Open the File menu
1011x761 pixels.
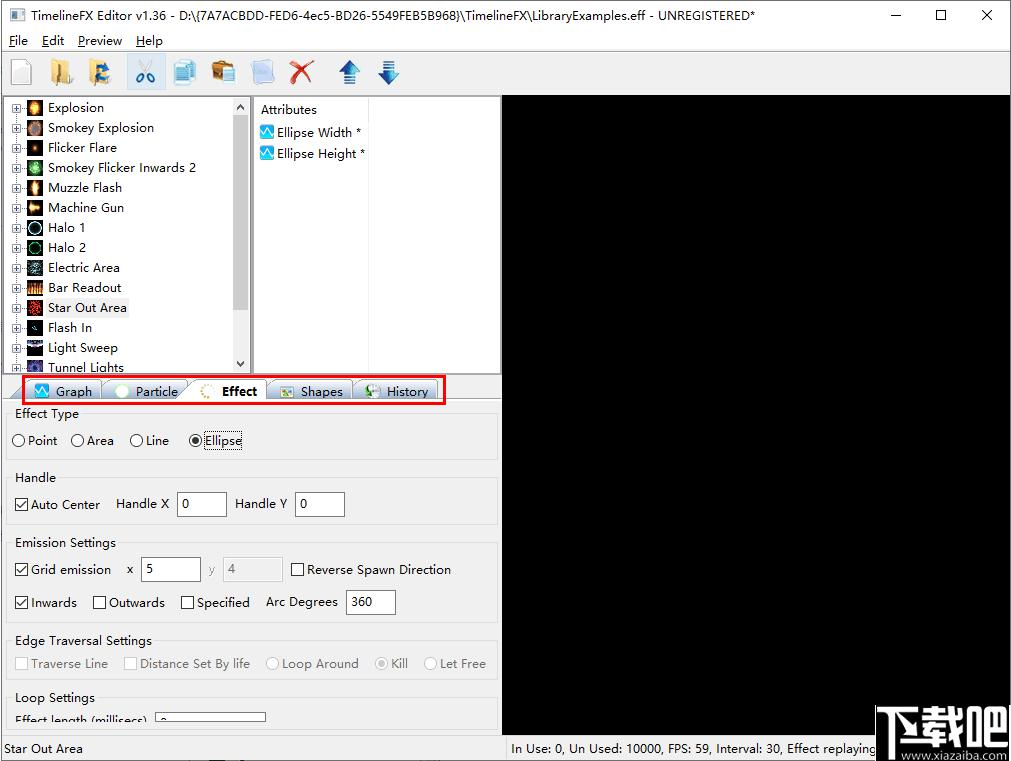(18, 41)
